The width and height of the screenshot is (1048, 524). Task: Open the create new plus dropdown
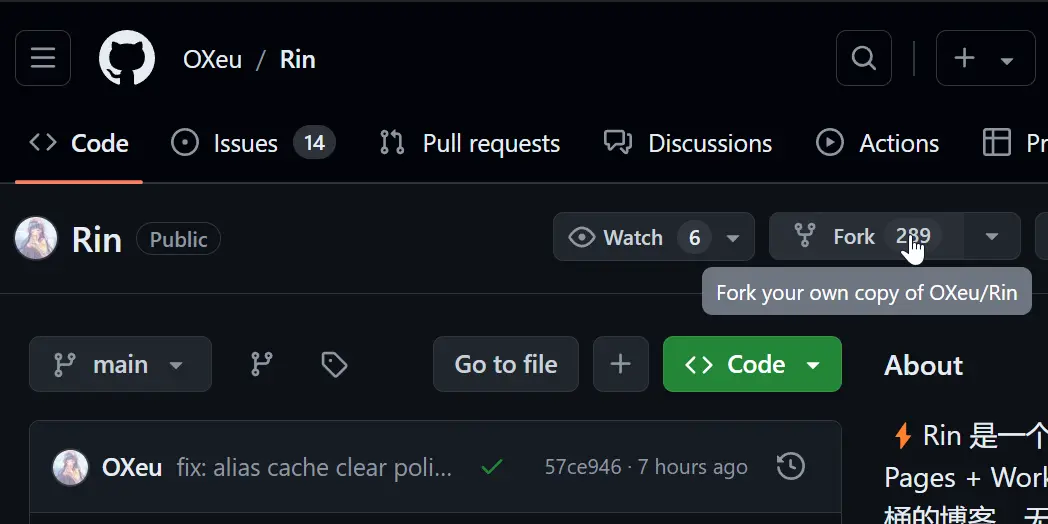coord(984,58)
